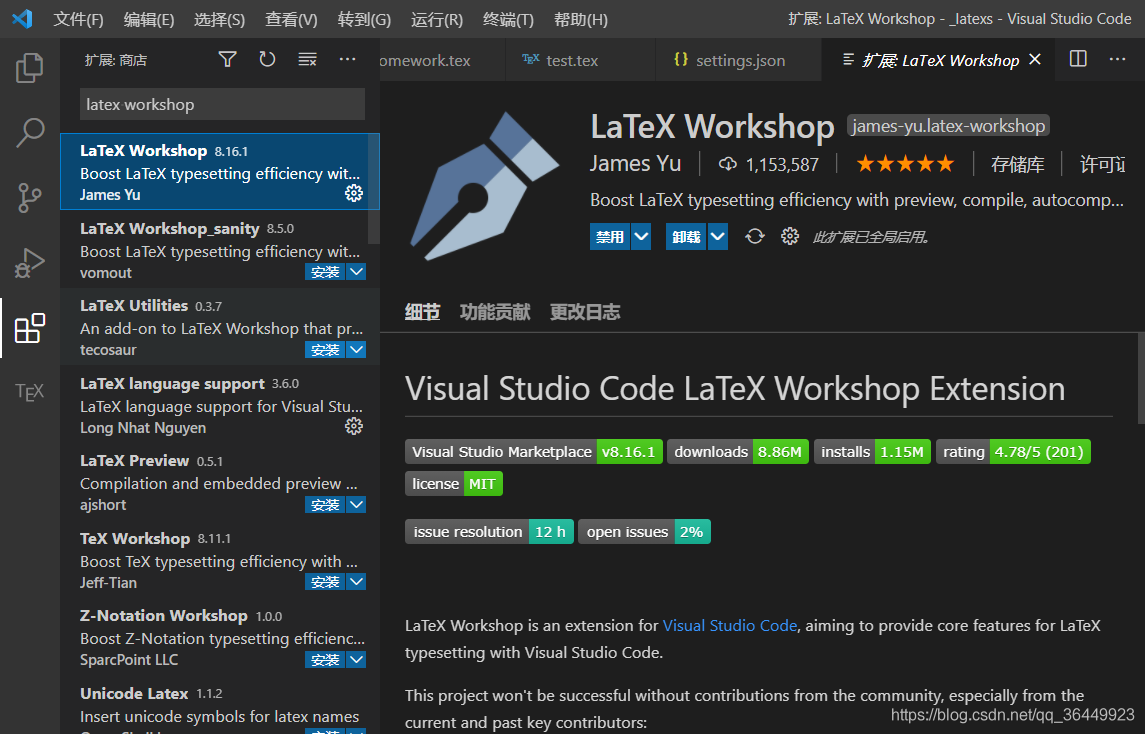Screen dimensions: 1145x734
Task: Click the filter extensions funnel icon
Action: click(x=227, y=59)
